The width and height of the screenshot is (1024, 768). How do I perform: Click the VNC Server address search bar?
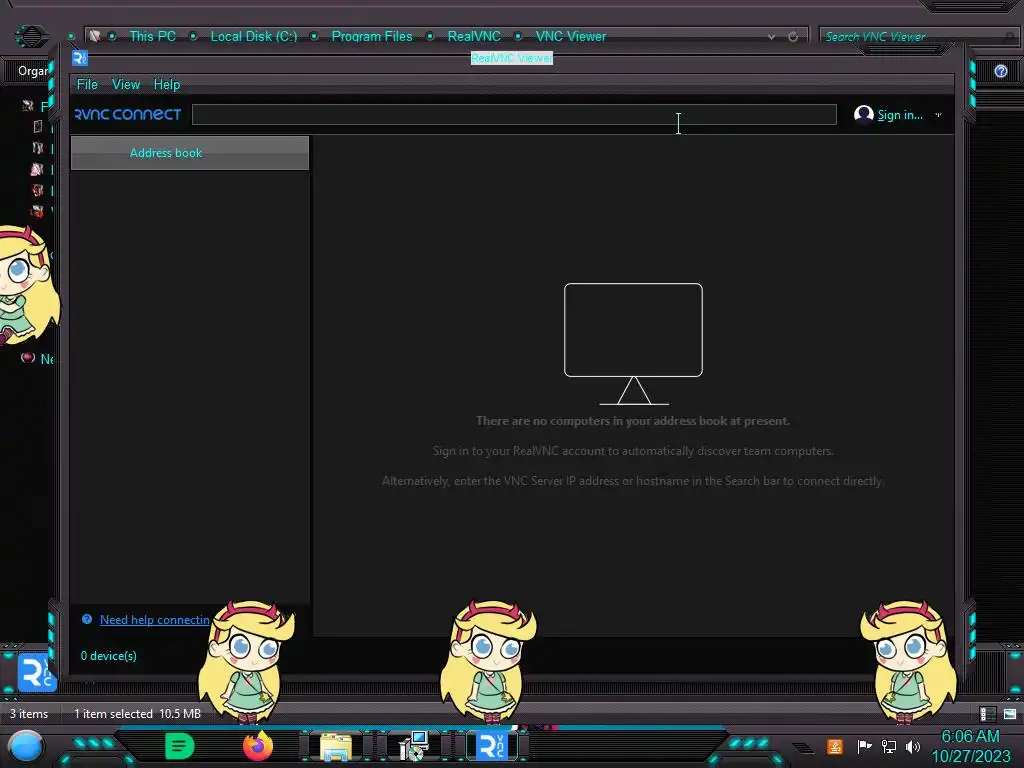tap(514, 114)
